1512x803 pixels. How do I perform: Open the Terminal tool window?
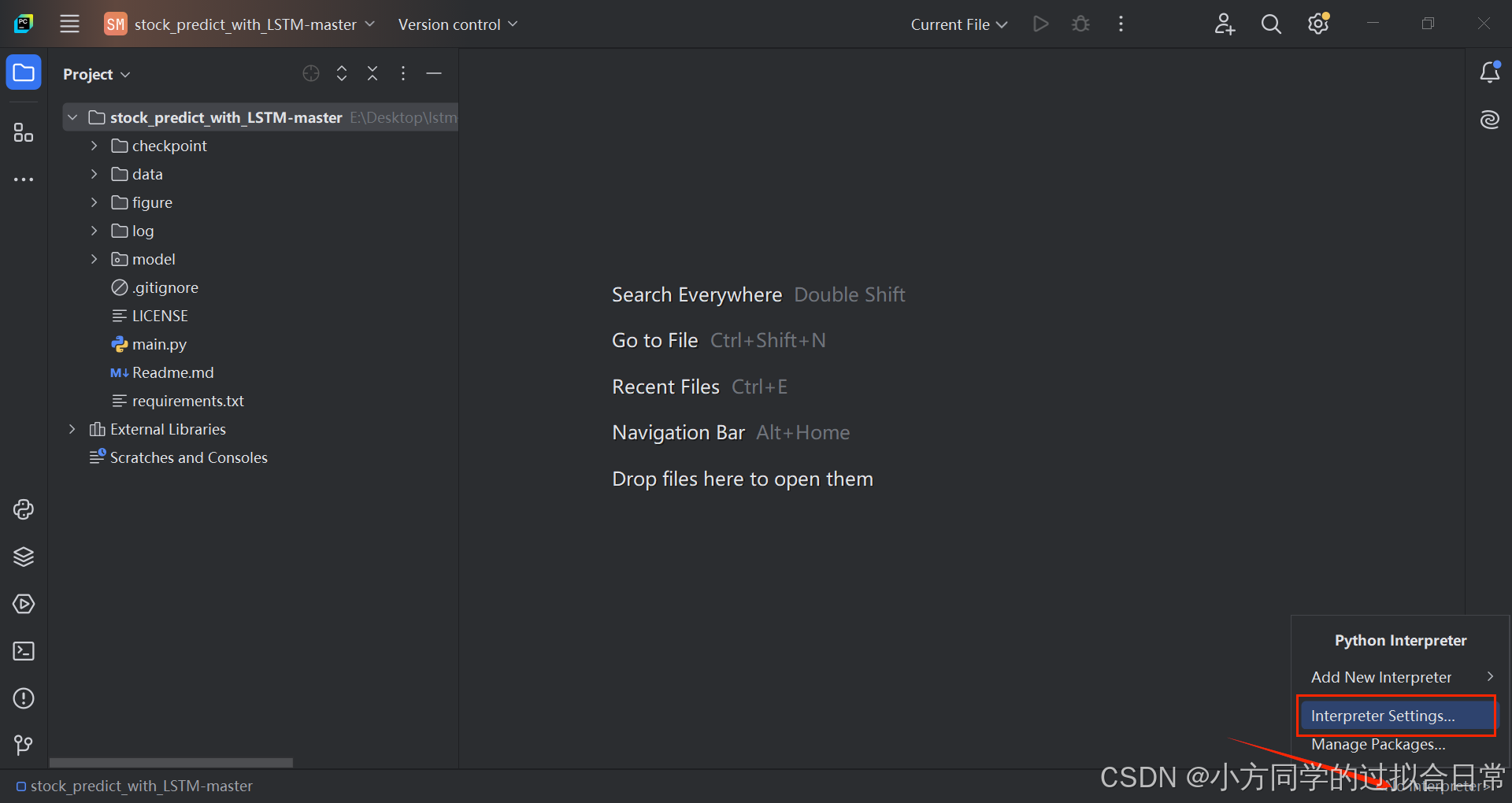[23, 651]
